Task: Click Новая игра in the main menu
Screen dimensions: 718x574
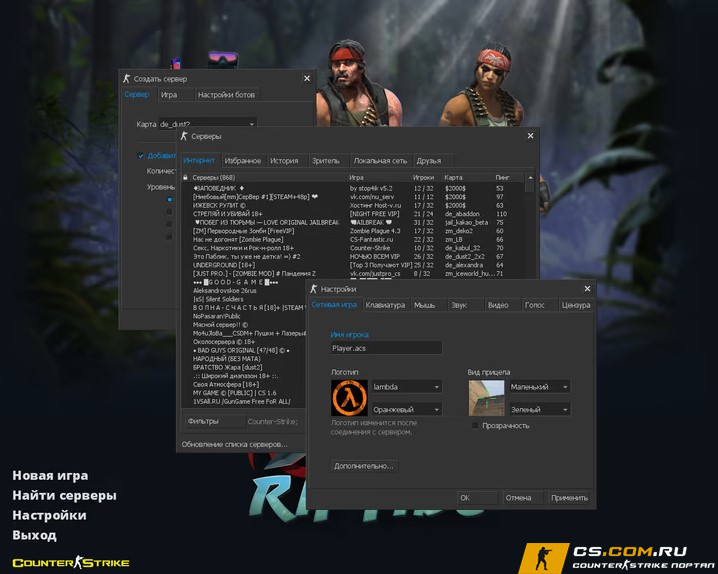Action: 50,476
